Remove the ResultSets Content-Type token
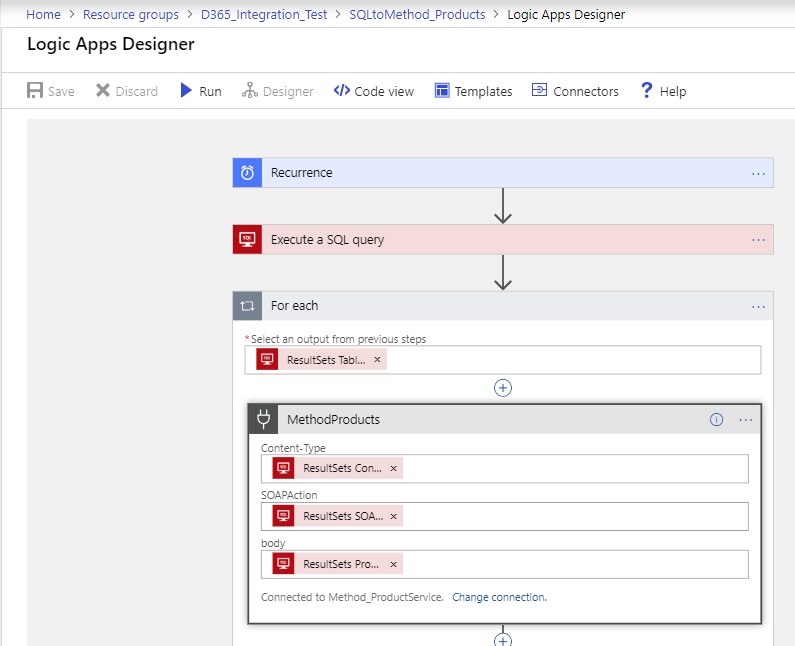This screenshot has width=795, height=646. [x=393, y=468]
